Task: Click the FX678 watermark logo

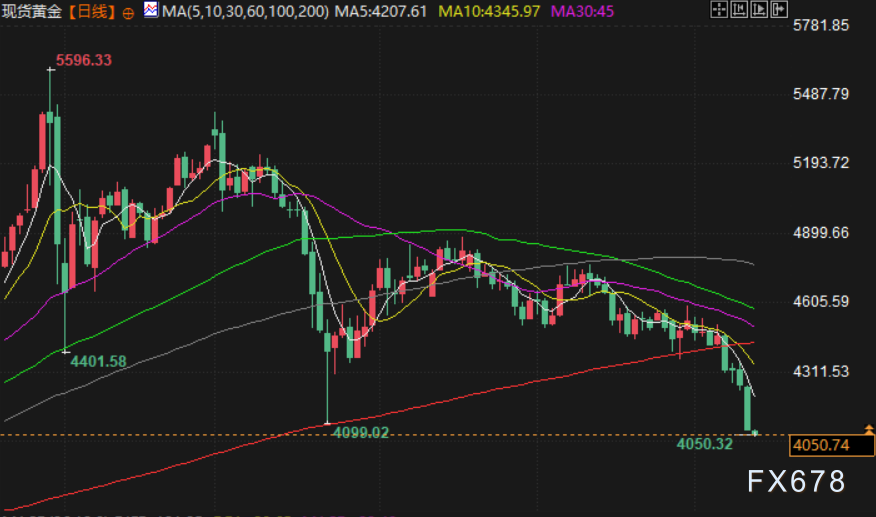Action: pos(797,481)
